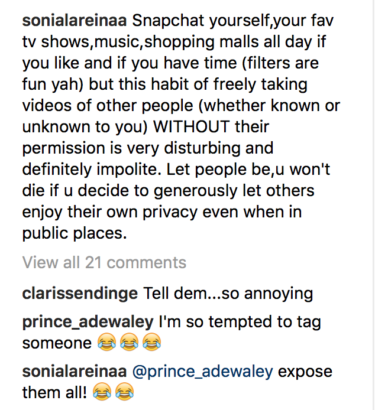This screenshot has height=410, width=375.
Task: Click the first laughing emoji after "someone"
Action: pyautogui.click(x=107, y=343)
